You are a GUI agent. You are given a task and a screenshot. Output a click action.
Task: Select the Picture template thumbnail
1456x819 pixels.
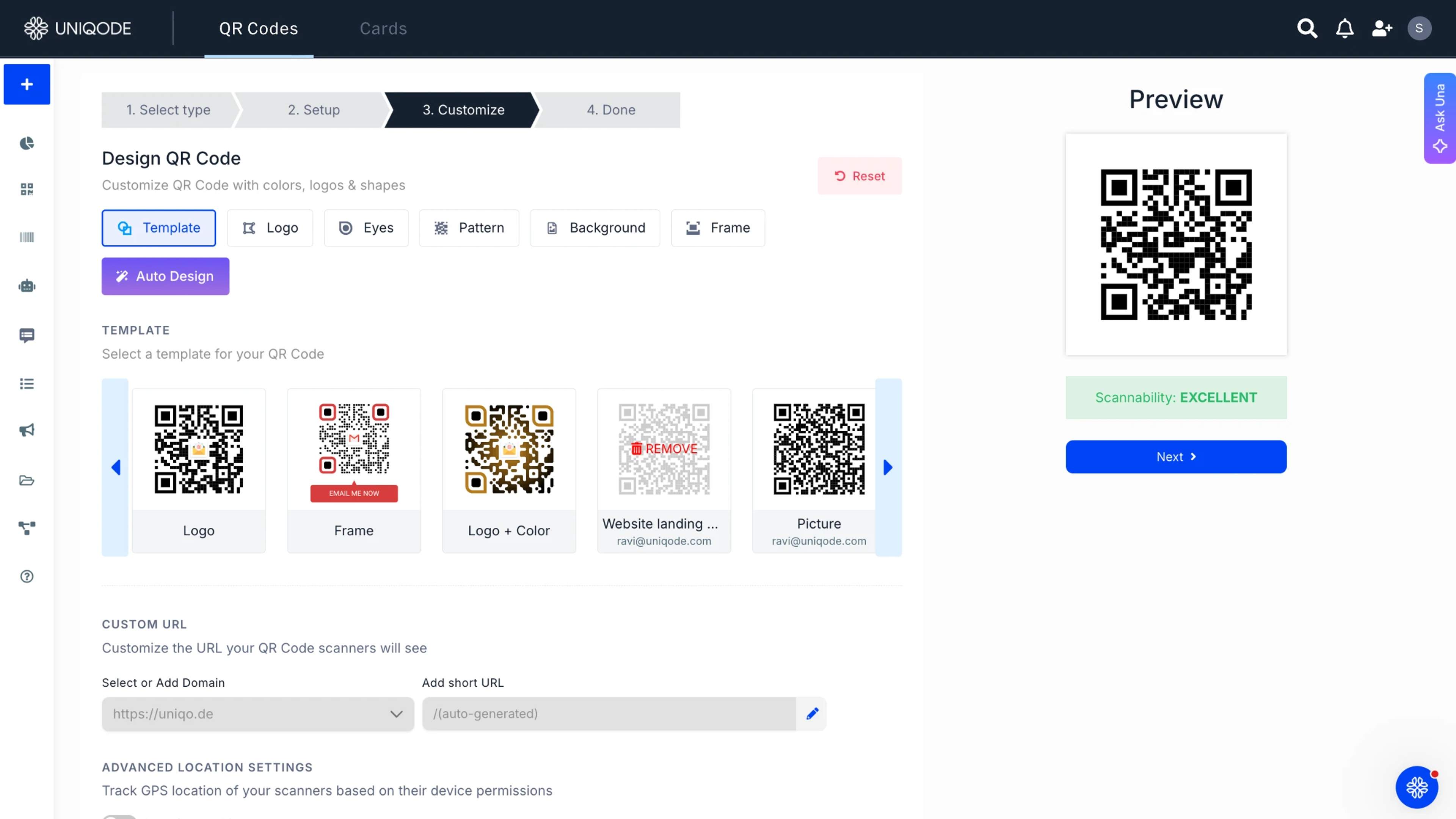pos(814,470)
